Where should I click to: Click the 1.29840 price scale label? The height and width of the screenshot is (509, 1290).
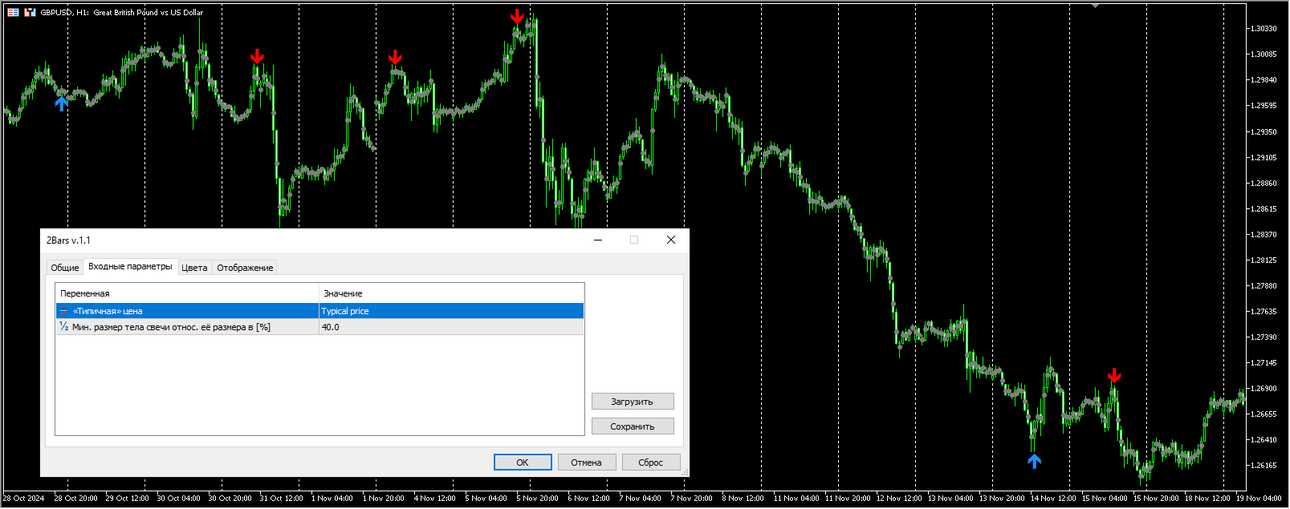pyautogui.click(x=1264, y=80)
